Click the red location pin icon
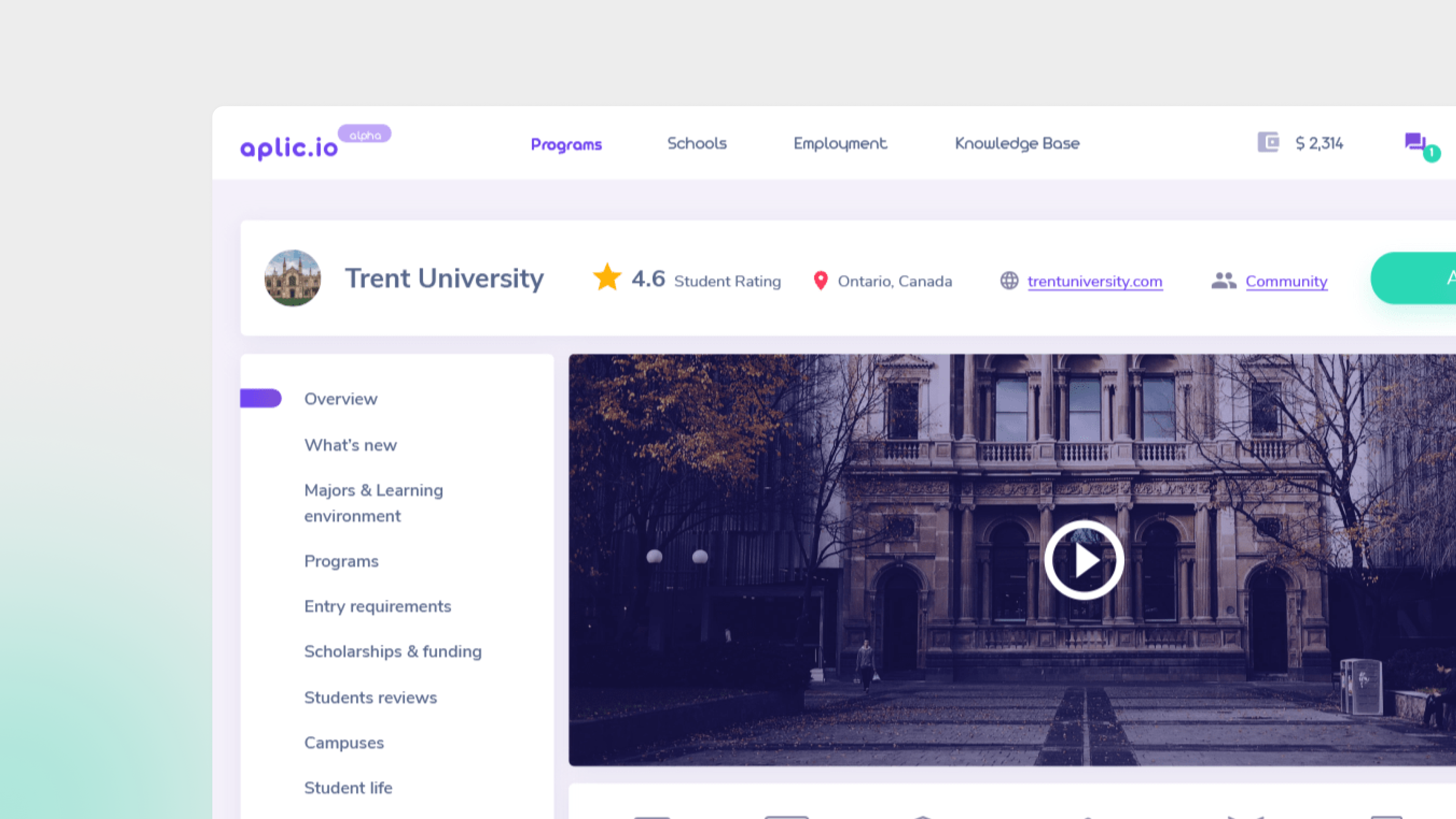This screenshot has height=819, width=1456. [820, 280]
